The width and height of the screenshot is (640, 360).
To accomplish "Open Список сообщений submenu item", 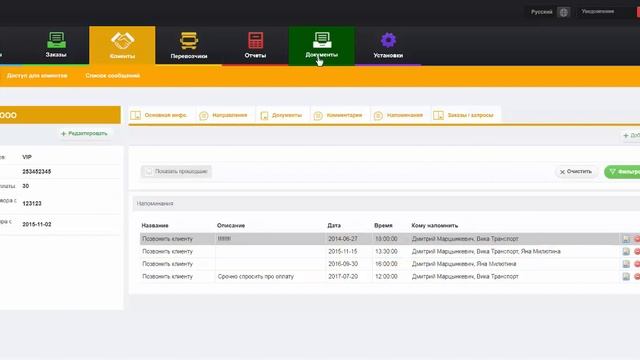I will pyautogui.click(x=113, y=76).
